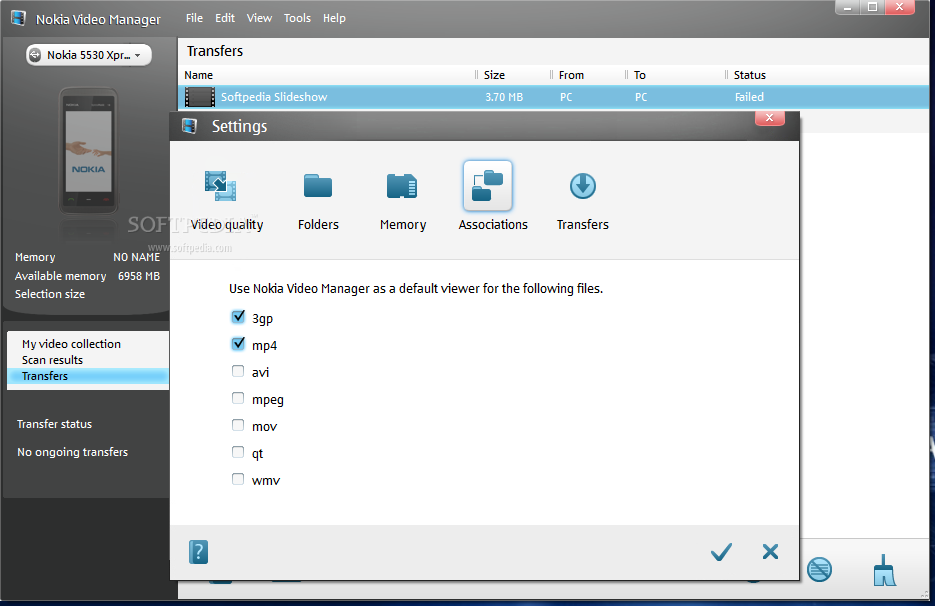
Task: Select My video collection in sidebar
Action: [x=71, y=344]
